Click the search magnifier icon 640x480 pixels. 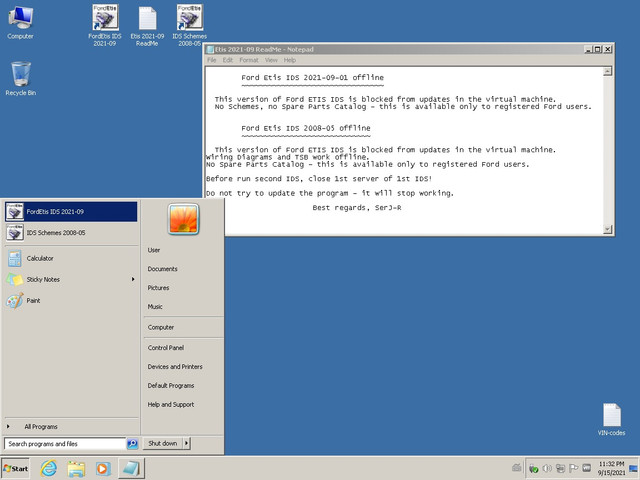click(132, 443)
